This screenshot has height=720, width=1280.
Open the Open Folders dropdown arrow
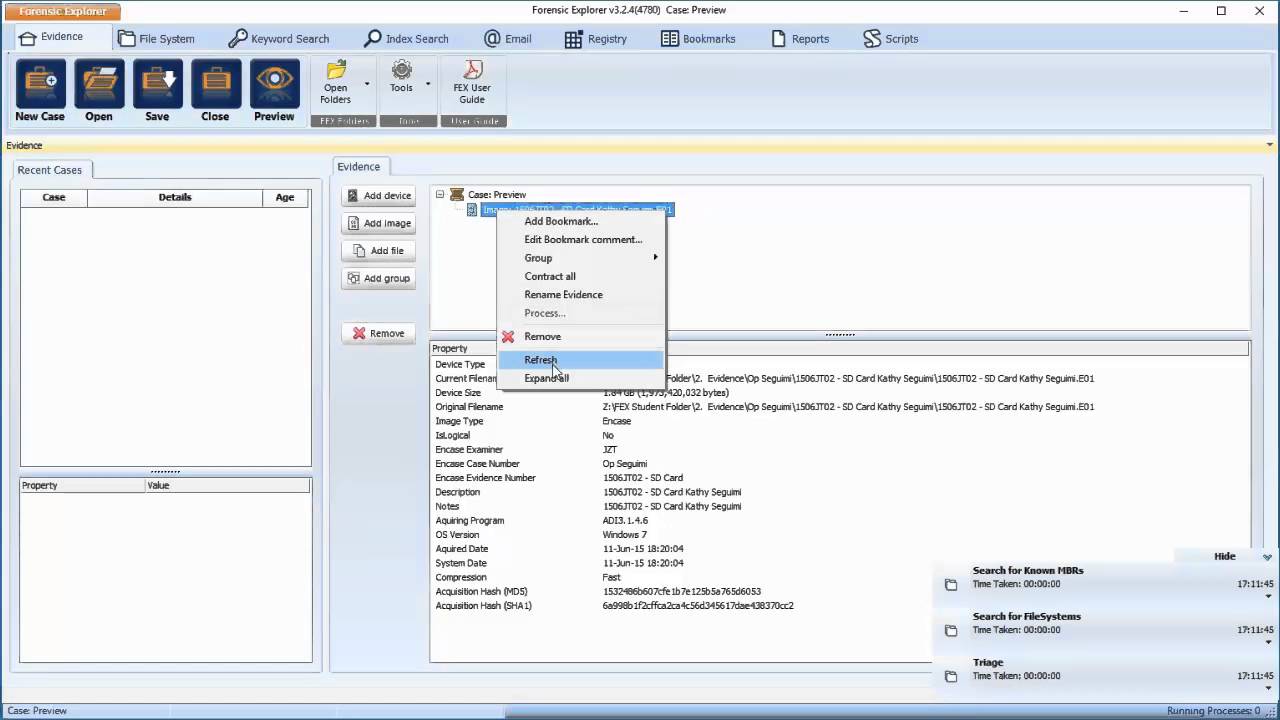tap(367, 84)
